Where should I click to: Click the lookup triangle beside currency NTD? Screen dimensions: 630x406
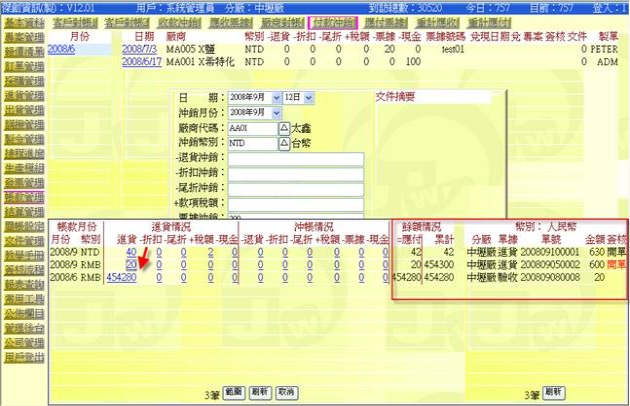(283, 143)
